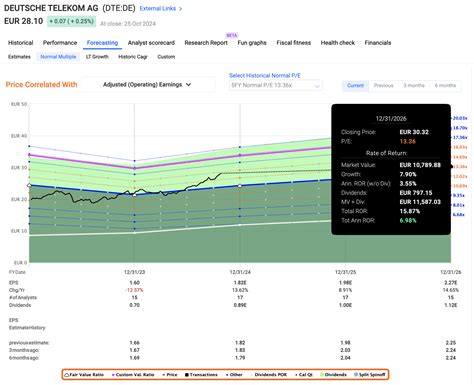
Task: Click the Closing Price EUR 30.32 value
Action: point(414,132)
